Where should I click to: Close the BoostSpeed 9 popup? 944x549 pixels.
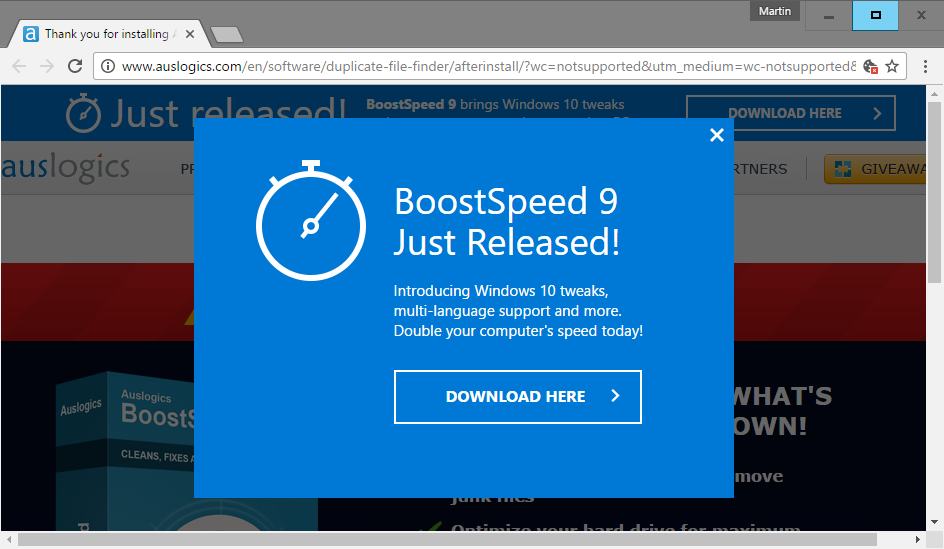coord(716,135)
